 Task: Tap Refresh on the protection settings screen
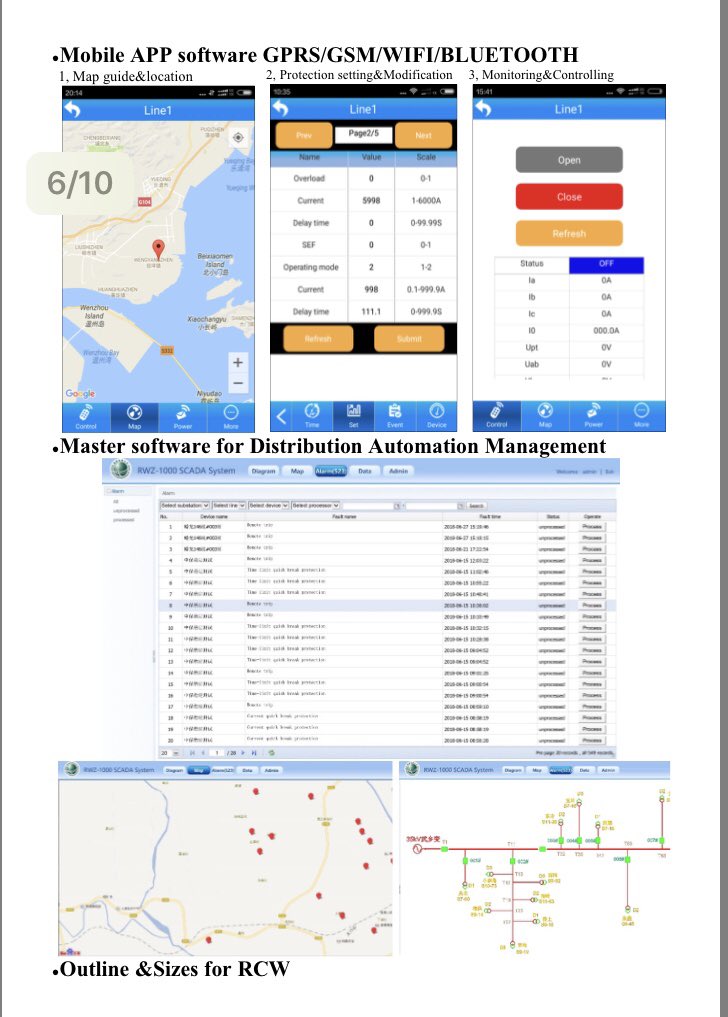(318, 339)
